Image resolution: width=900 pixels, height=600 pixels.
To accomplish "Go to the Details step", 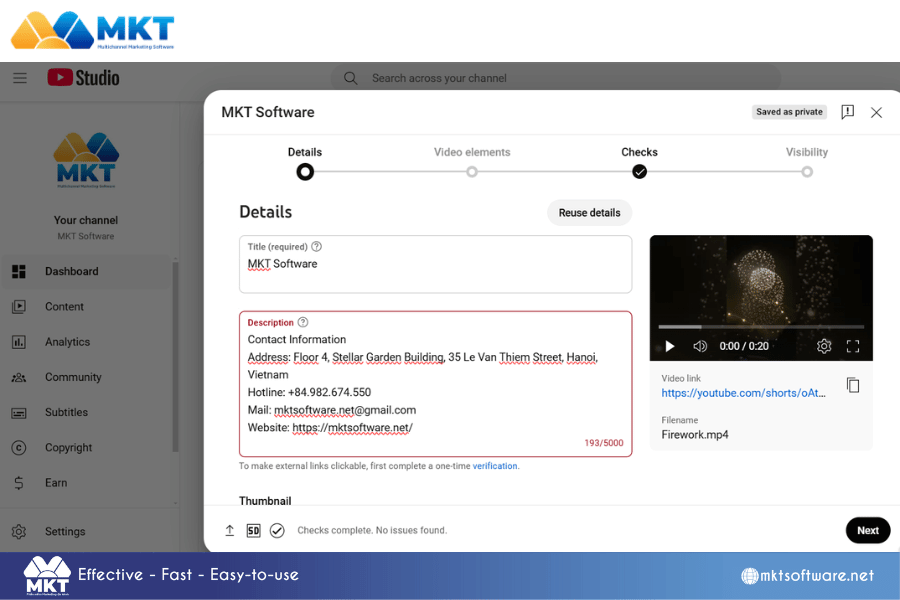I will point(305,162).
